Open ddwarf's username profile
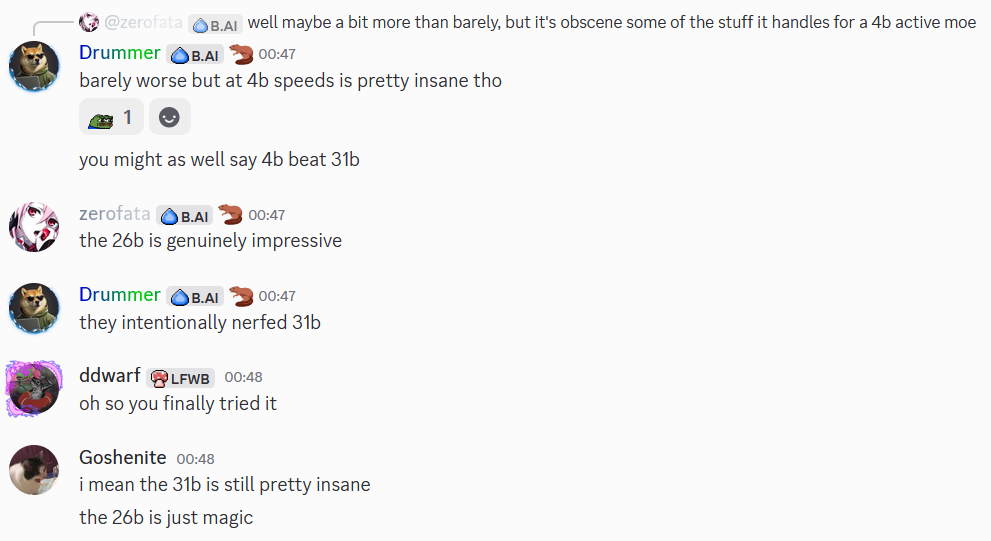 [109, 376]
